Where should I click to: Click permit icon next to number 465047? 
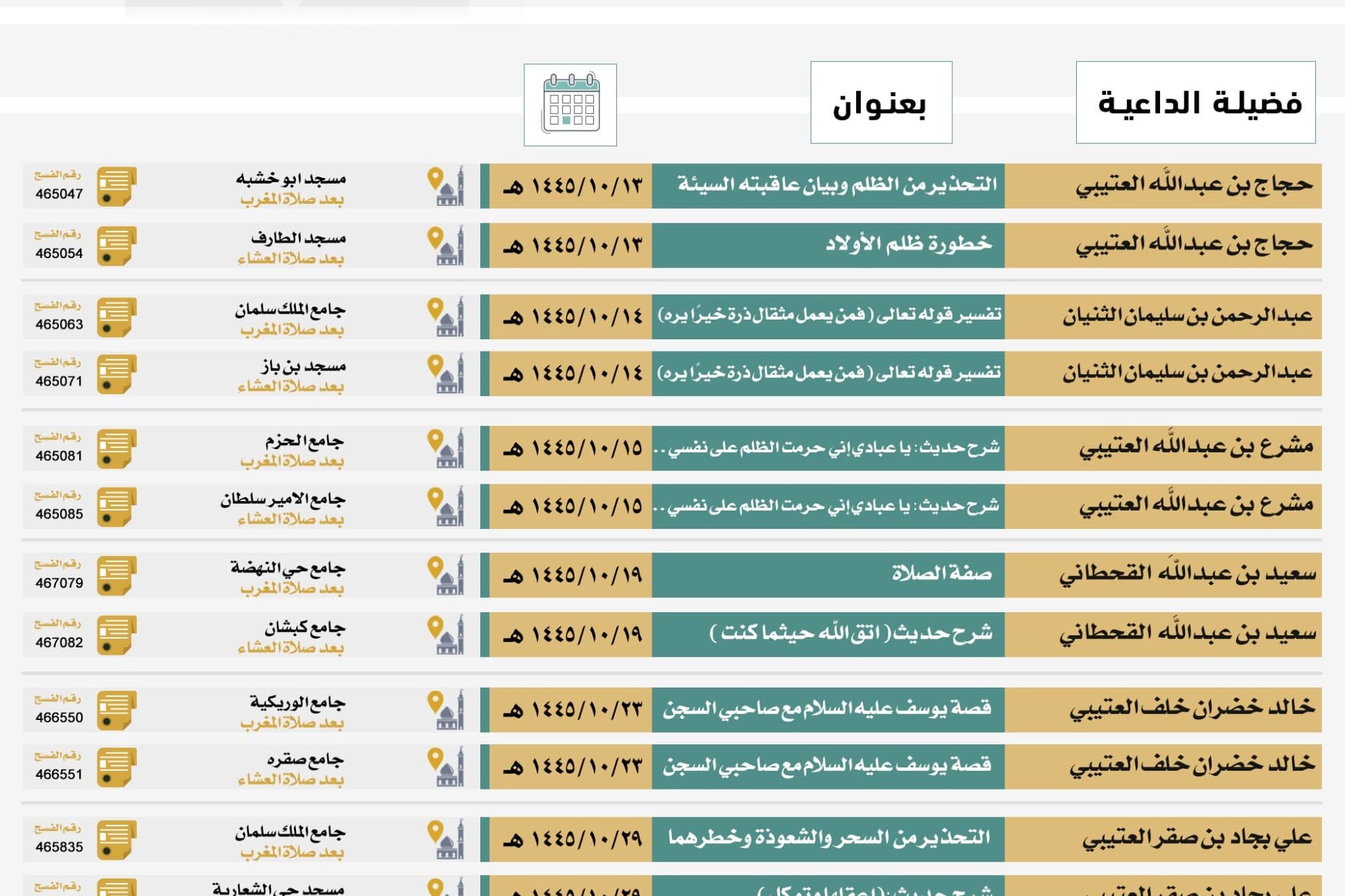116,186
